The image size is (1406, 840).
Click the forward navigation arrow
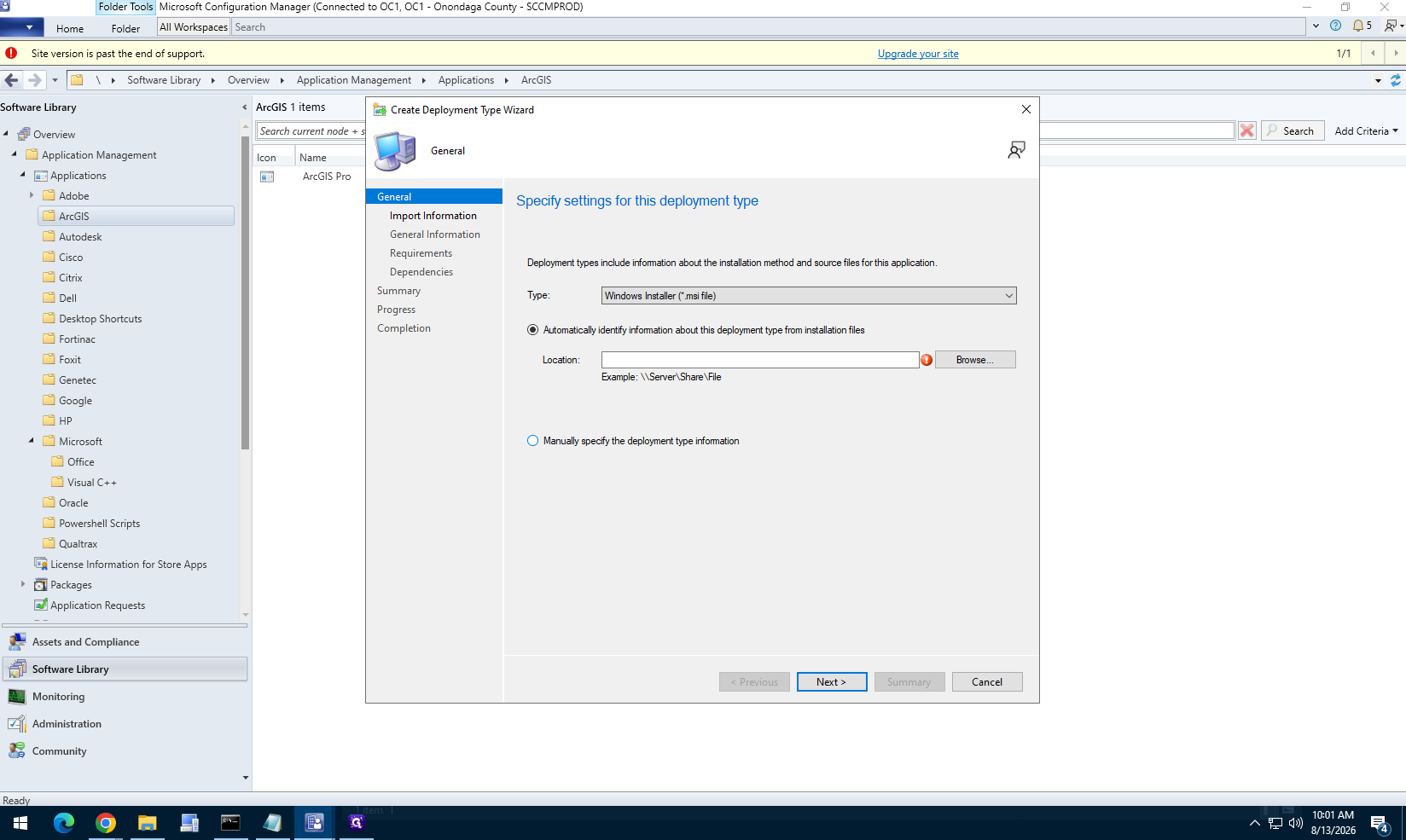[x=34, y=80]
